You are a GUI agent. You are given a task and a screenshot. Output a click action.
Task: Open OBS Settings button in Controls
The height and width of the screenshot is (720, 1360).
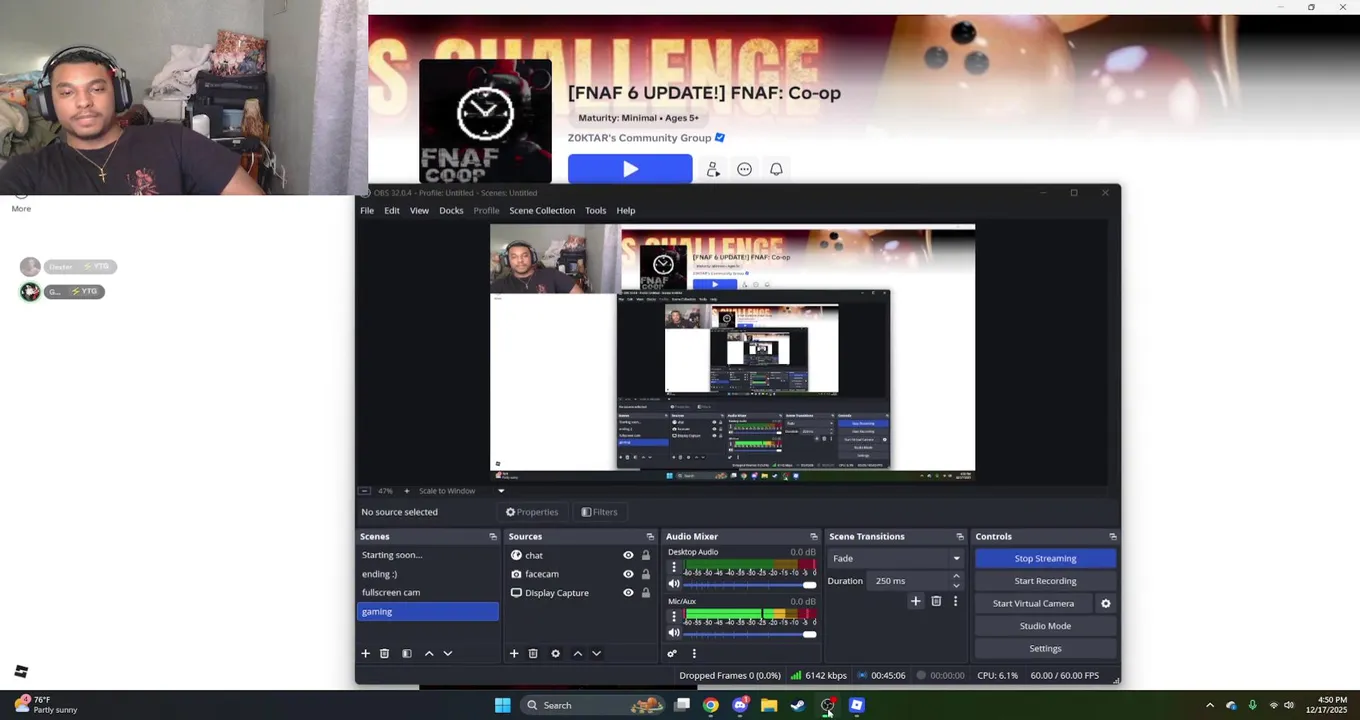coord(1045,648)
